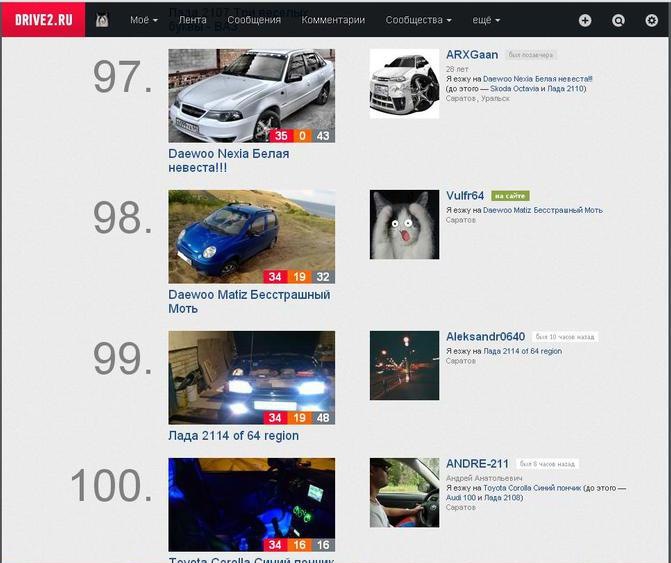Screen dimensions: 671x563
Task: Click the plus add icon
Action: (x=585, y=20)
